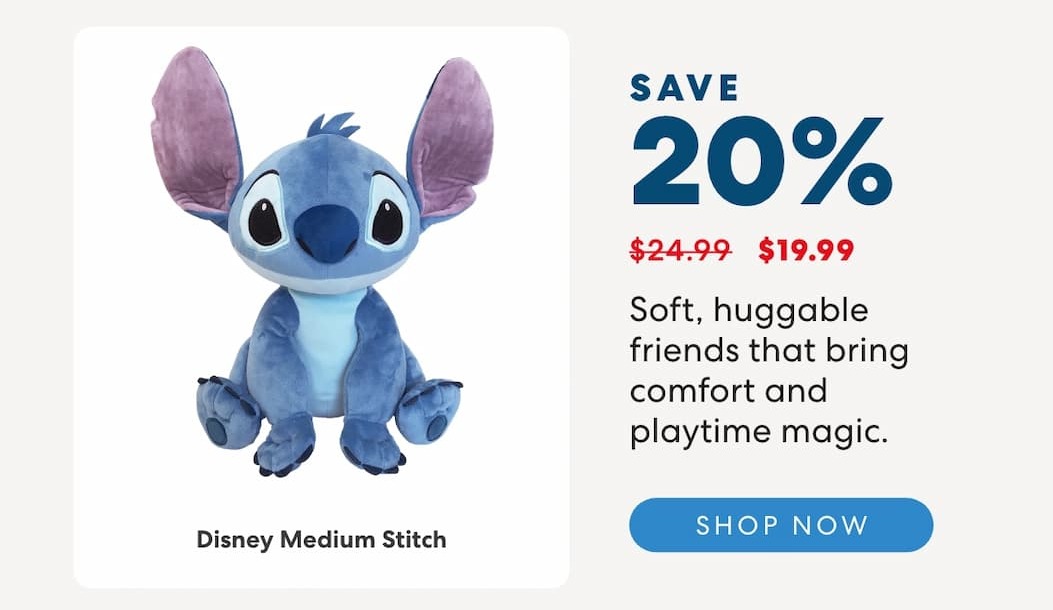Click Stitch's dark blue nose
Viewport: 1053px width, 610px height.
point(326,232)
